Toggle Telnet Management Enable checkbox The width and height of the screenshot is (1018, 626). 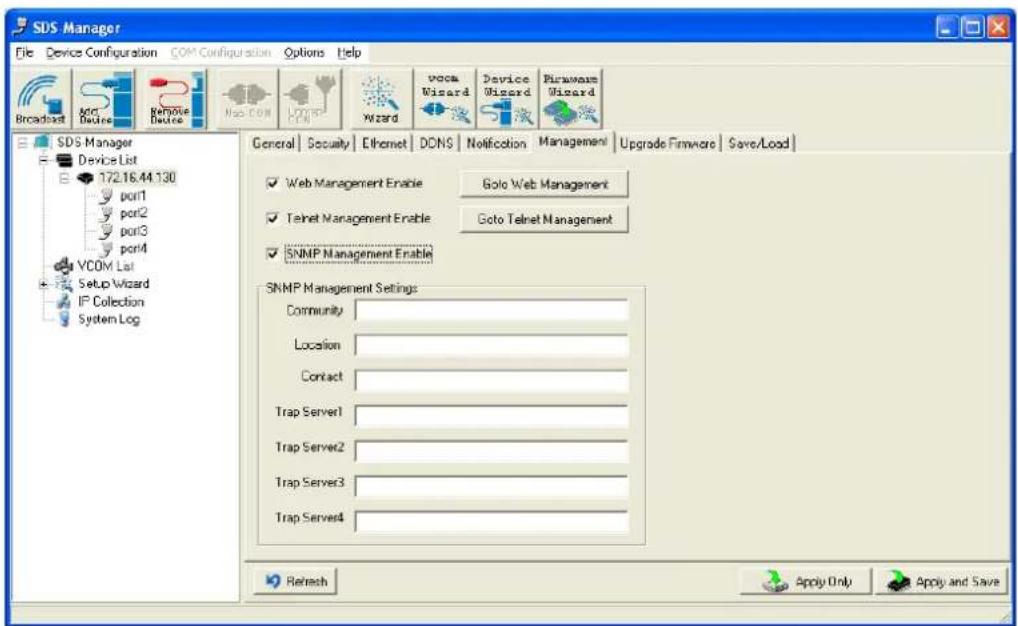tap(273, 218)
